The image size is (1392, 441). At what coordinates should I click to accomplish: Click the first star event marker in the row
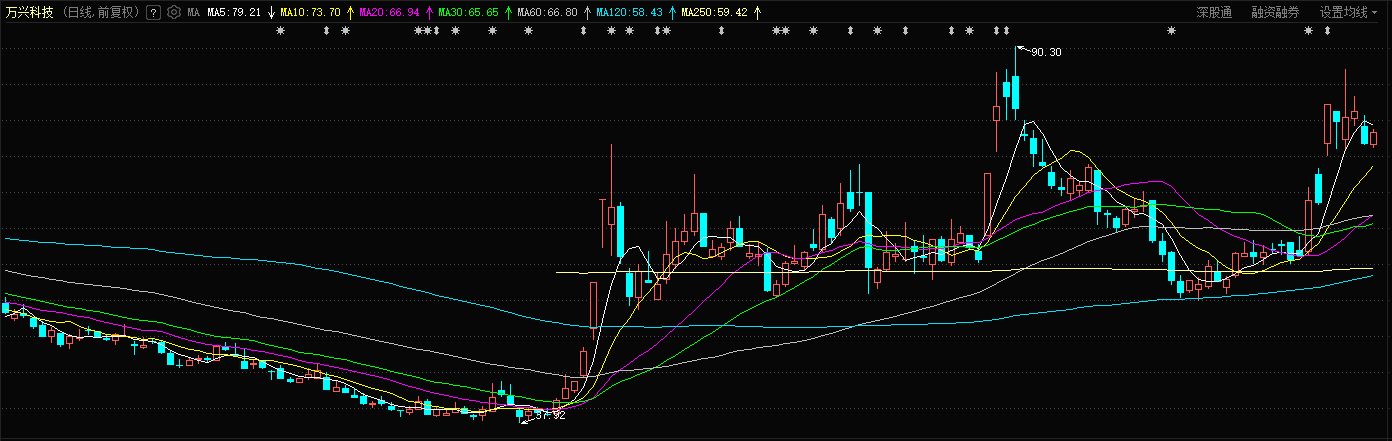pyautogui.click(x=281, y=31)
